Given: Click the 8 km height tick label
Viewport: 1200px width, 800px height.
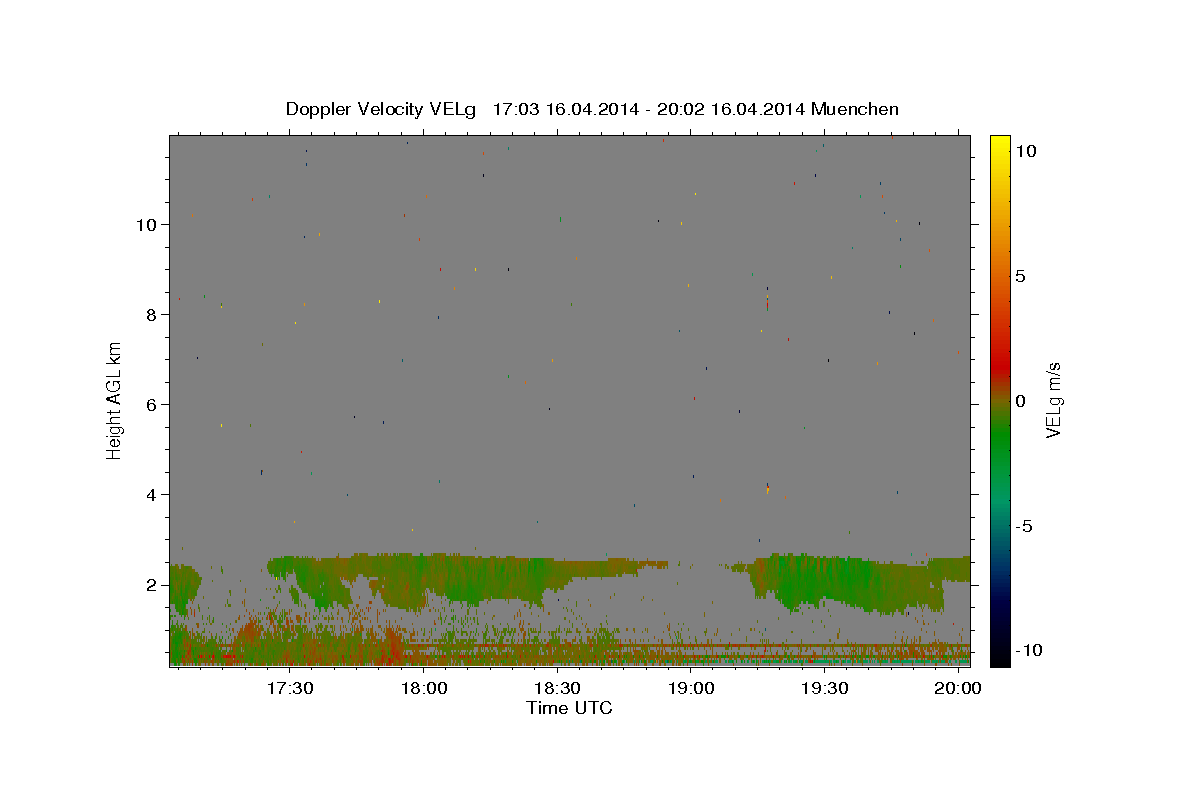Looking at the screenshot, I should (152, 315).
